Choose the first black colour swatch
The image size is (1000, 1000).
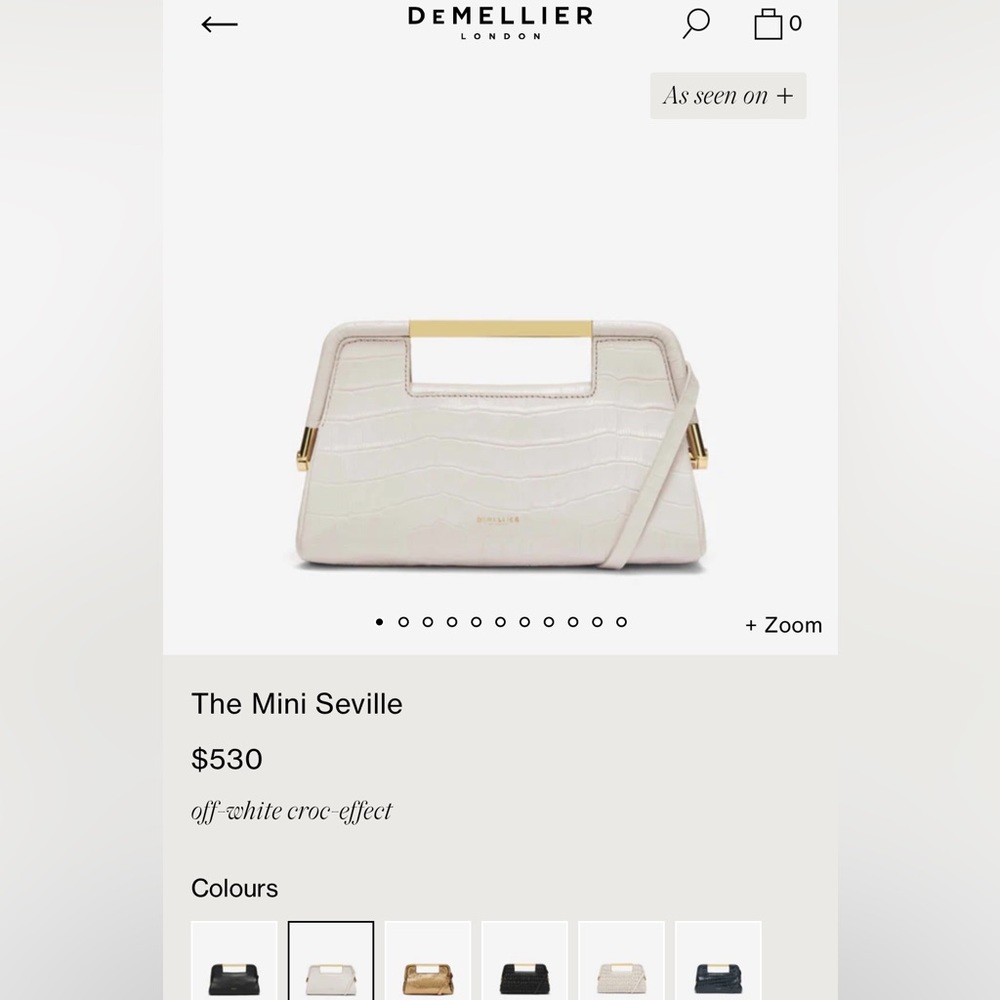coord(234,960)
